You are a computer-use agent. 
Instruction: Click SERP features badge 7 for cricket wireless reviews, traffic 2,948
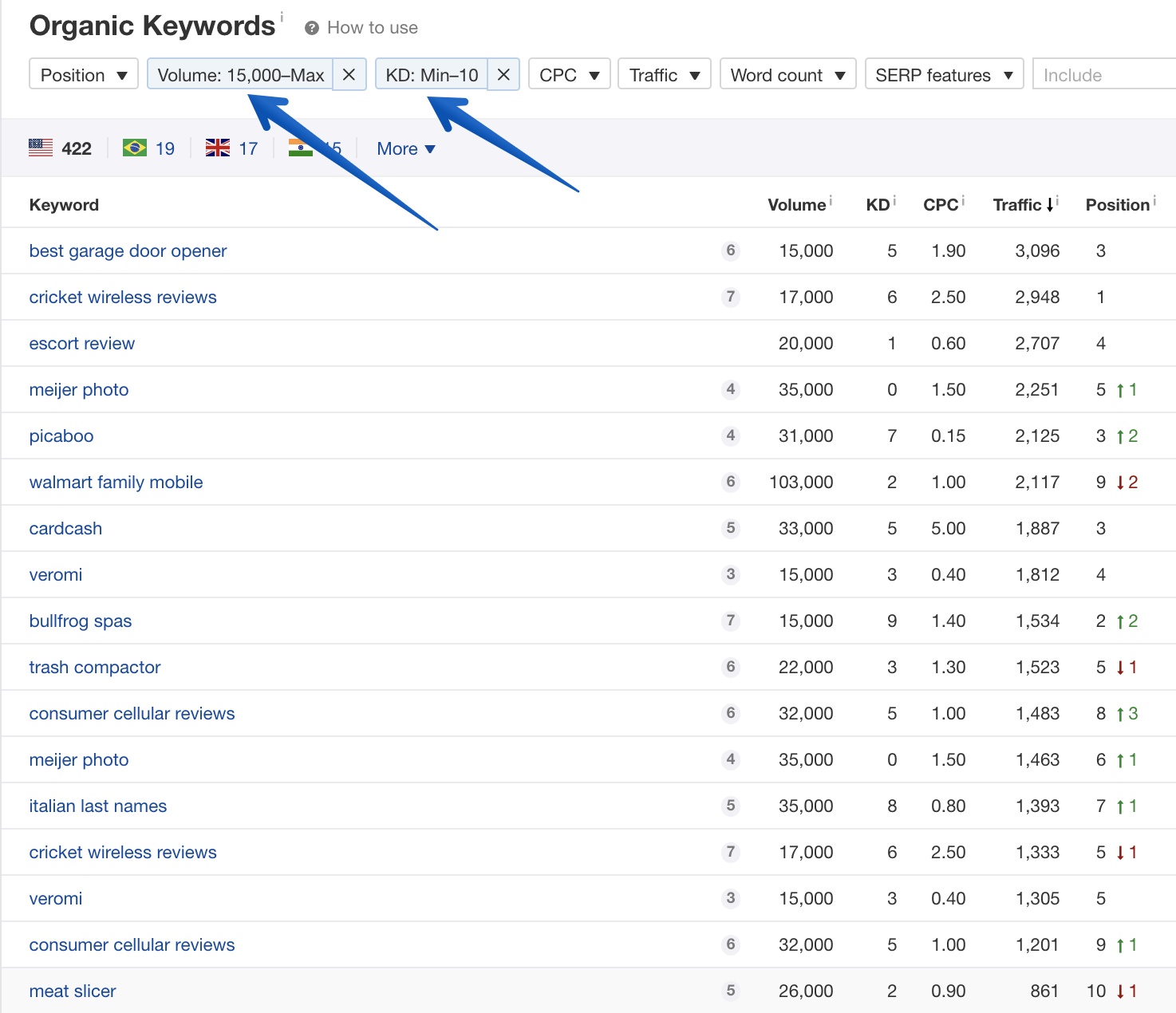[x=730, y=297]
